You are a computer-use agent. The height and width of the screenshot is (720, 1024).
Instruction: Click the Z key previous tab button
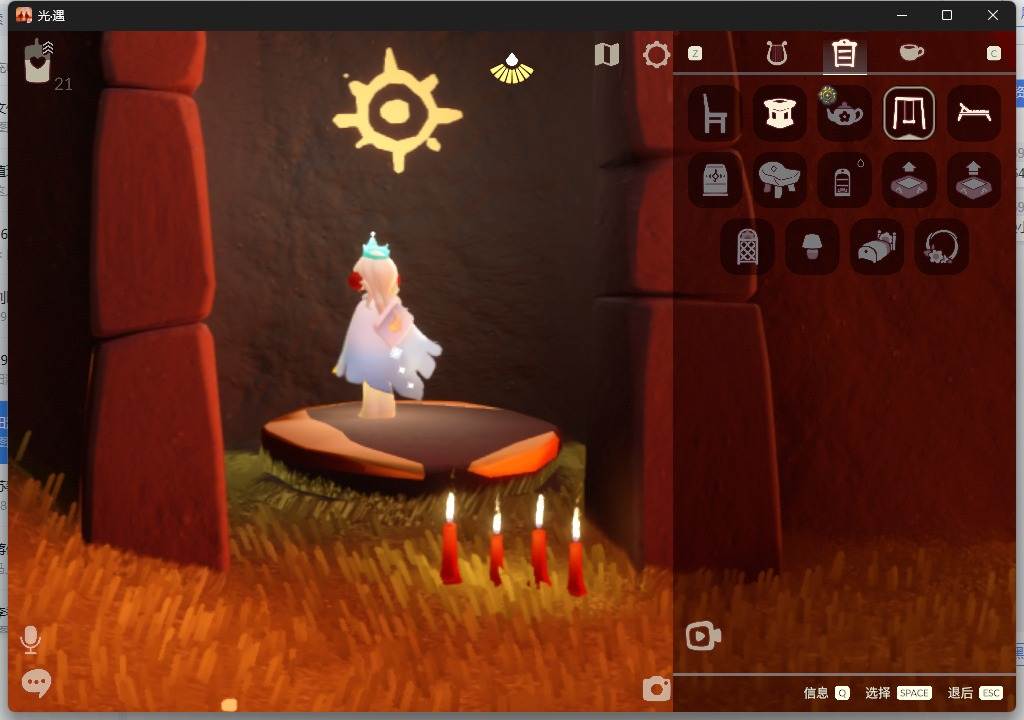click(695, 53)
